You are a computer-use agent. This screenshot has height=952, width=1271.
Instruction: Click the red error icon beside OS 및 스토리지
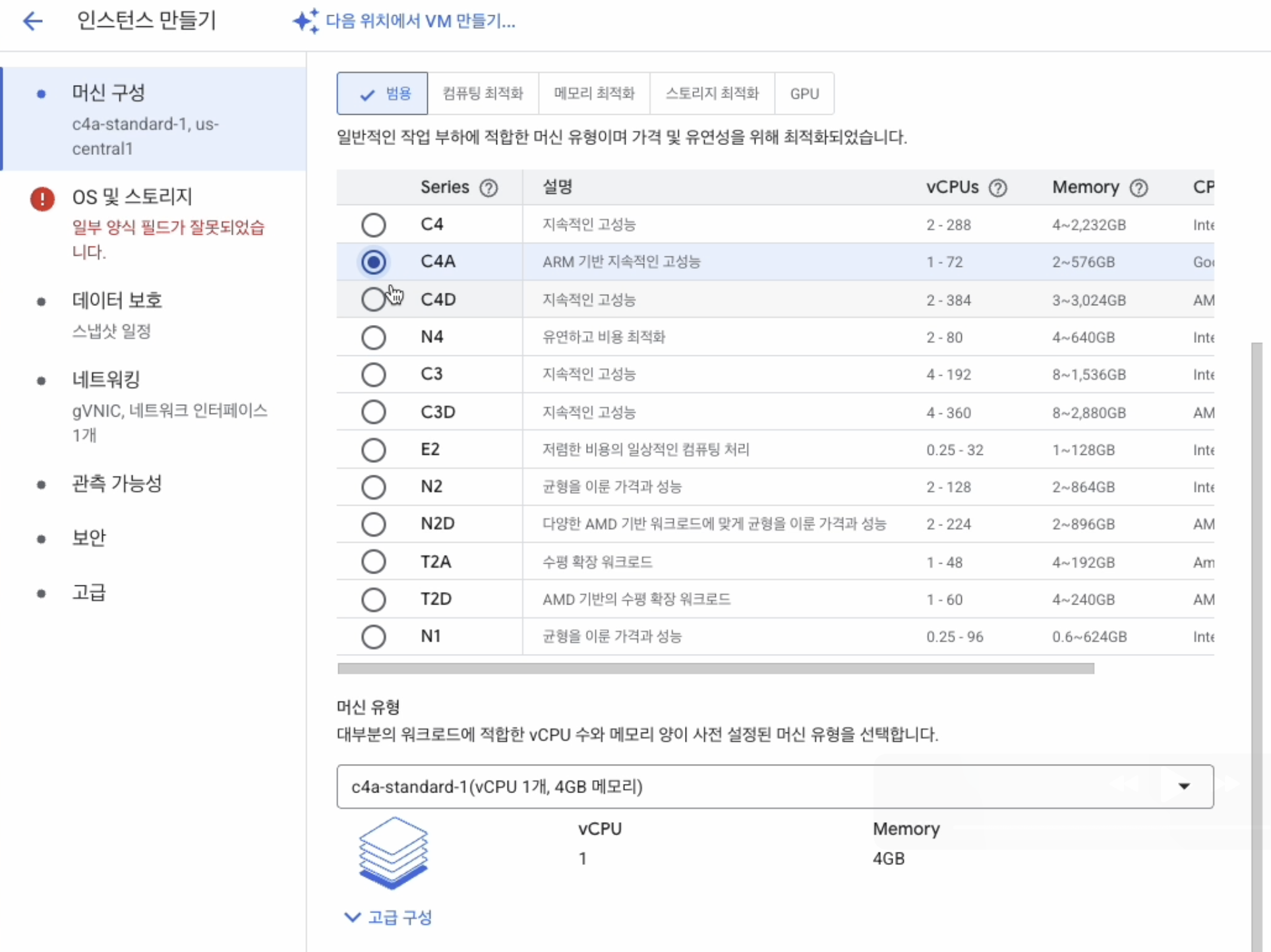point(42,198)
